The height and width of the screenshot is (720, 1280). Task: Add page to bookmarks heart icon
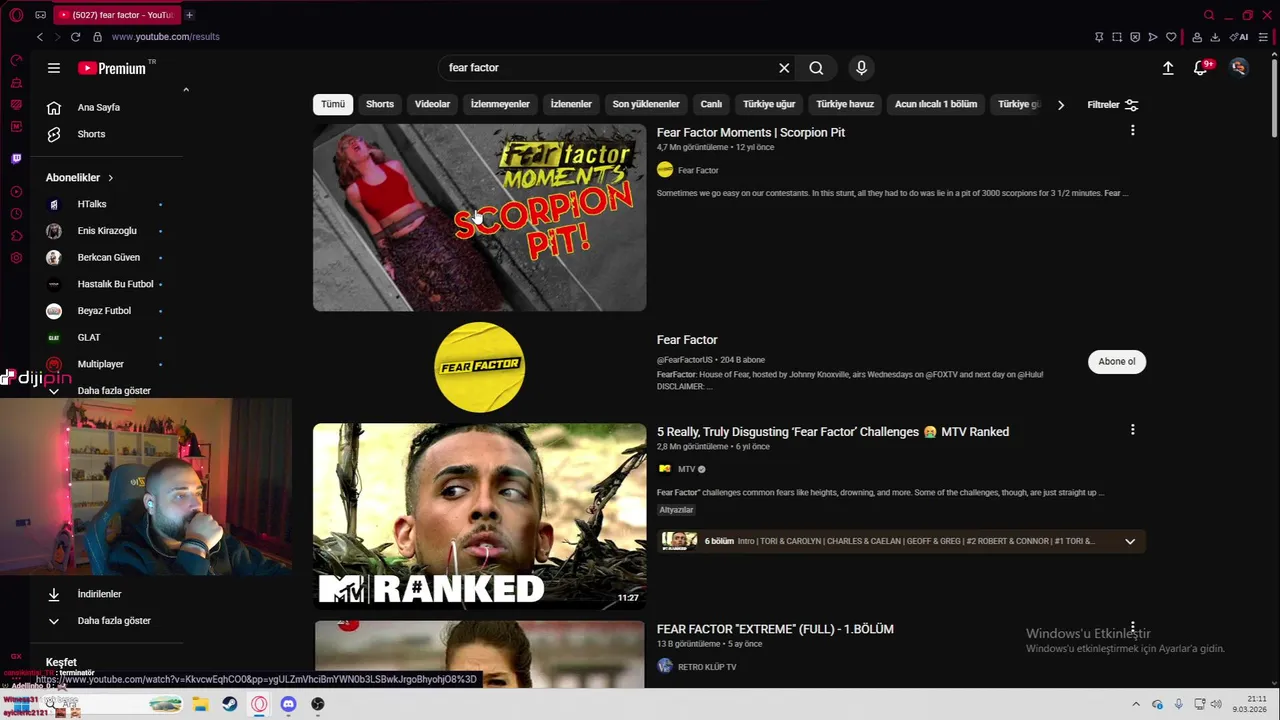point(1171,37)
